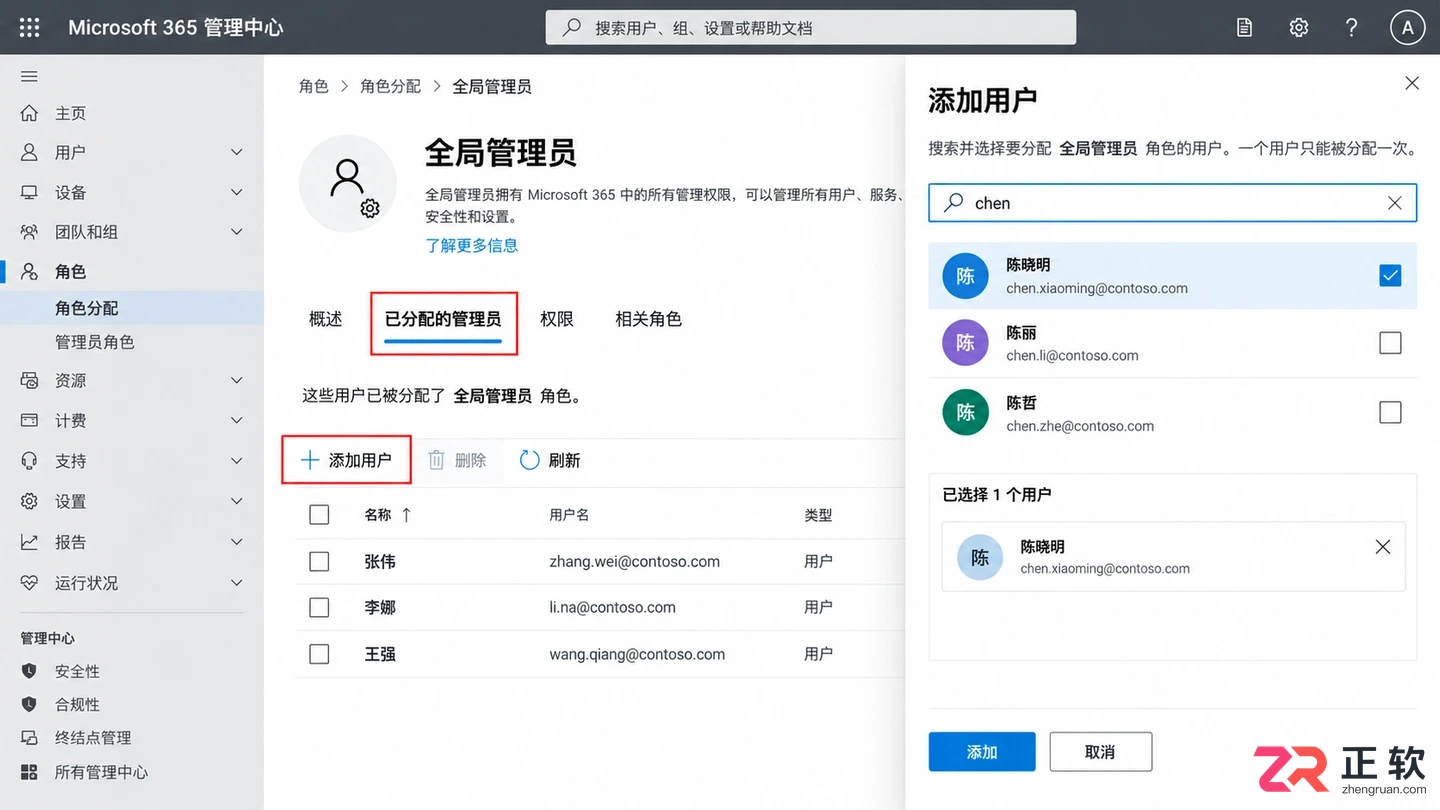Check the 陈丽 checkbox
The image size is (1440, 810).
(x=1390, y=343)
